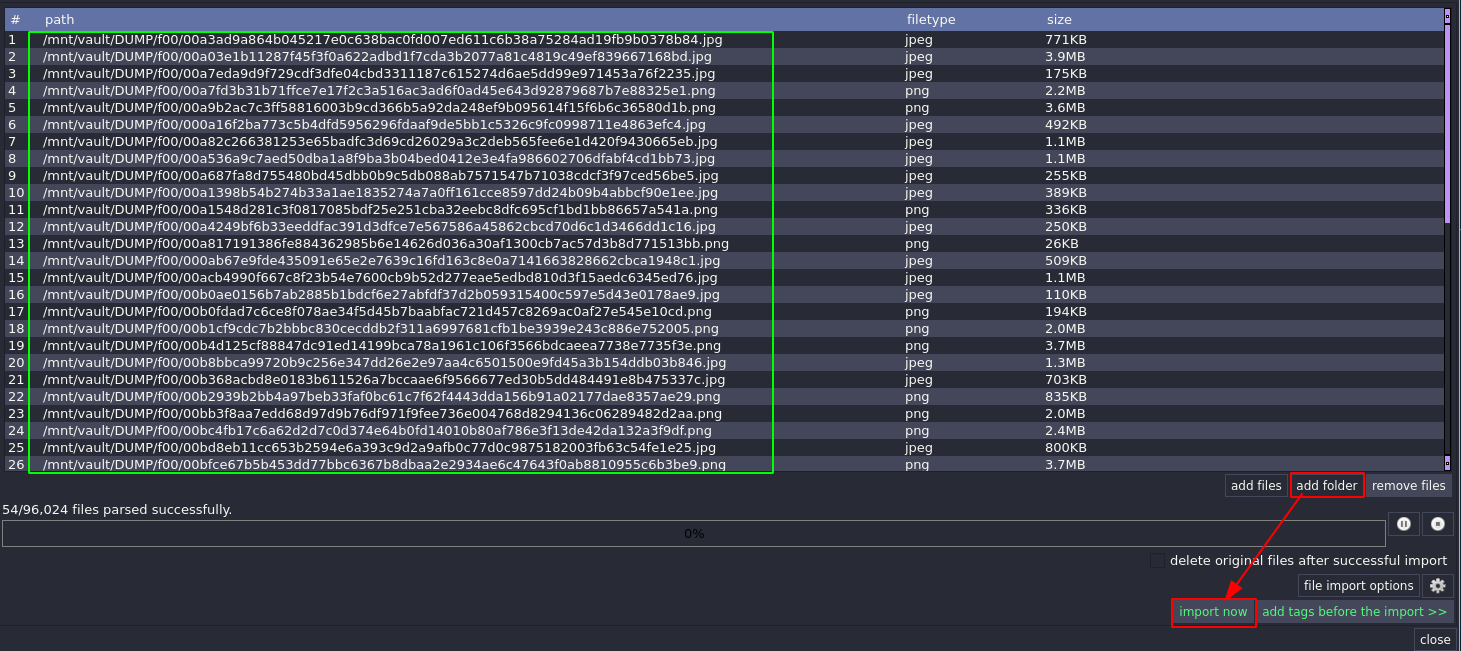Select row number 7 in the file list
The width and height of the screenshot is (1461, 651).
[x=723, y=142]
